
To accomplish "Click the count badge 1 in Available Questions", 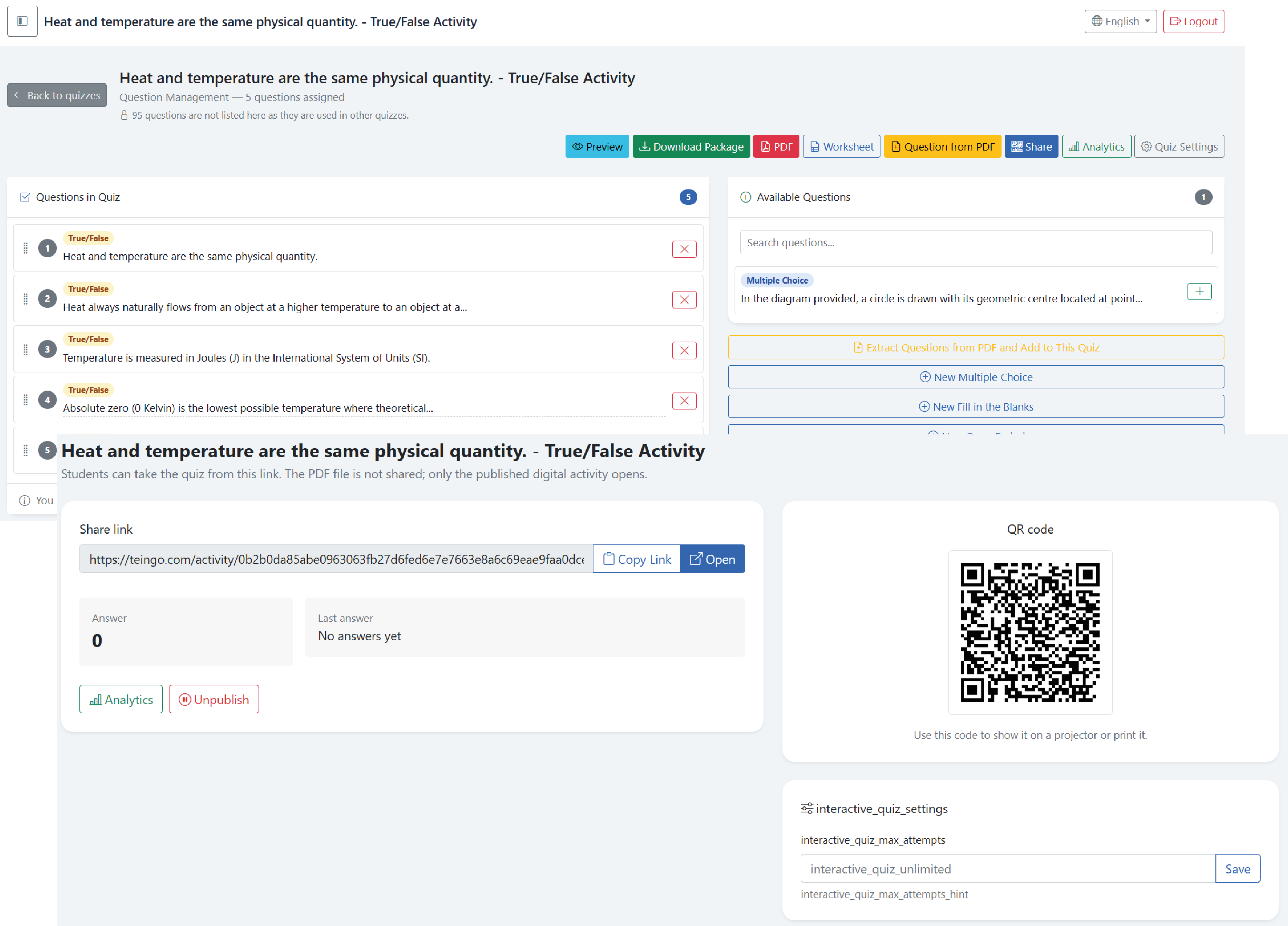I will [x=1203, y=197].
